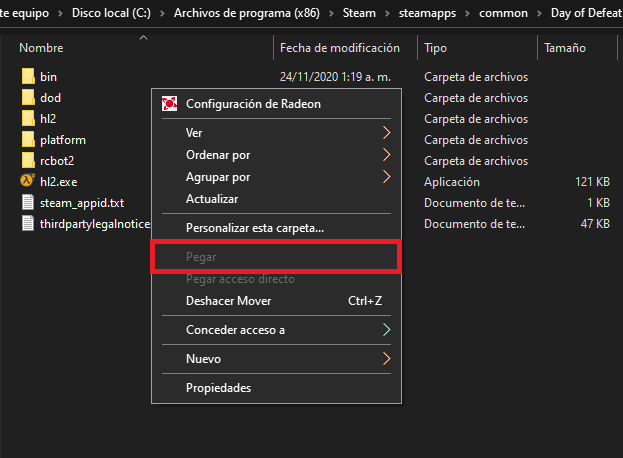Screen dimensions: 623x458
Task: Select the dod folder icon
Action: coord(27,97)
